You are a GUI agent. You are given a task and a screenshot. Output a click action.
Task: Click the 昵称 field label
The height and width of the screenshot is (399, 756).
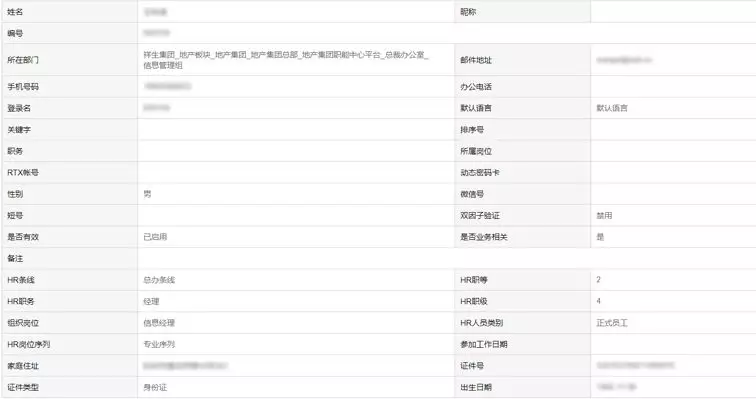coord(468,12)
